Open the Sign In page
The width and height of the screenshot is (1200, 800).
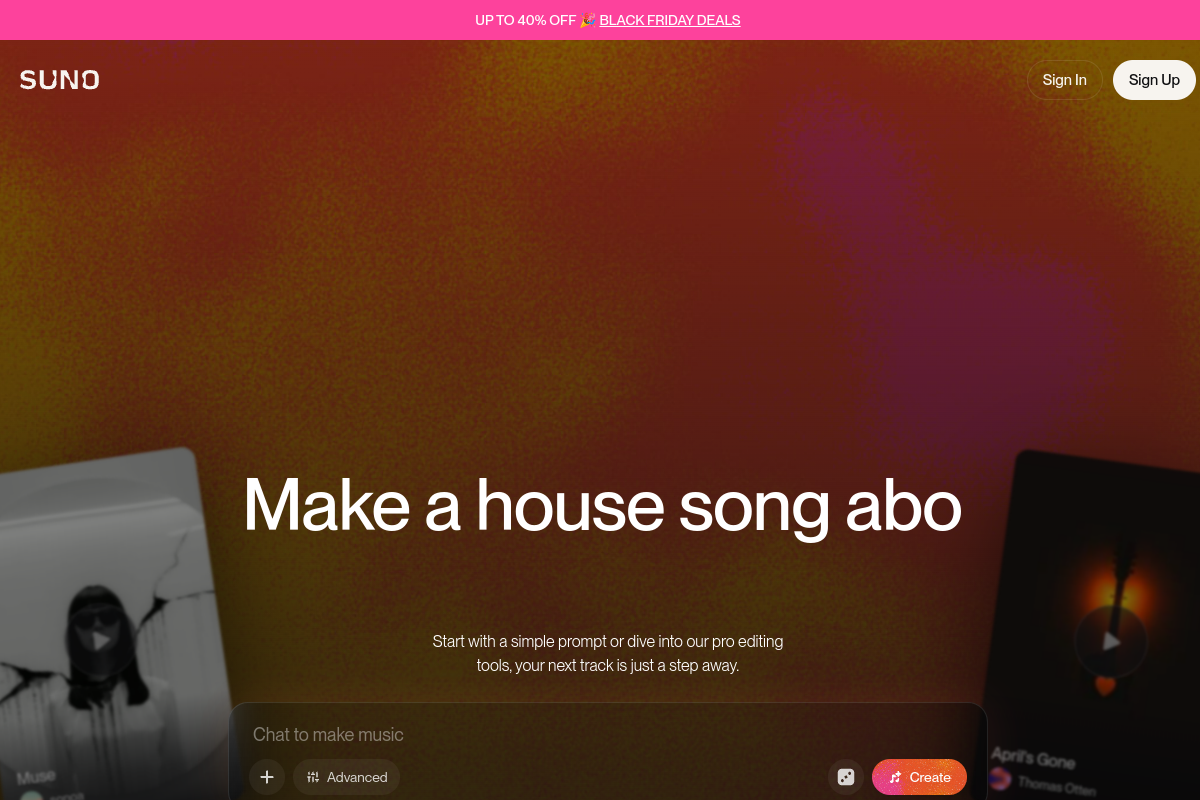[1064, 80]
